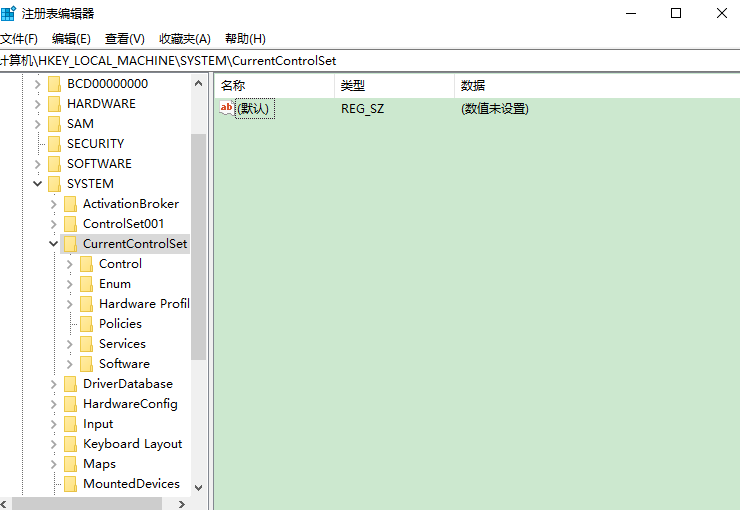Click the registry path address bar
Viewport: 740px width, 510px height.
[370, 61]
